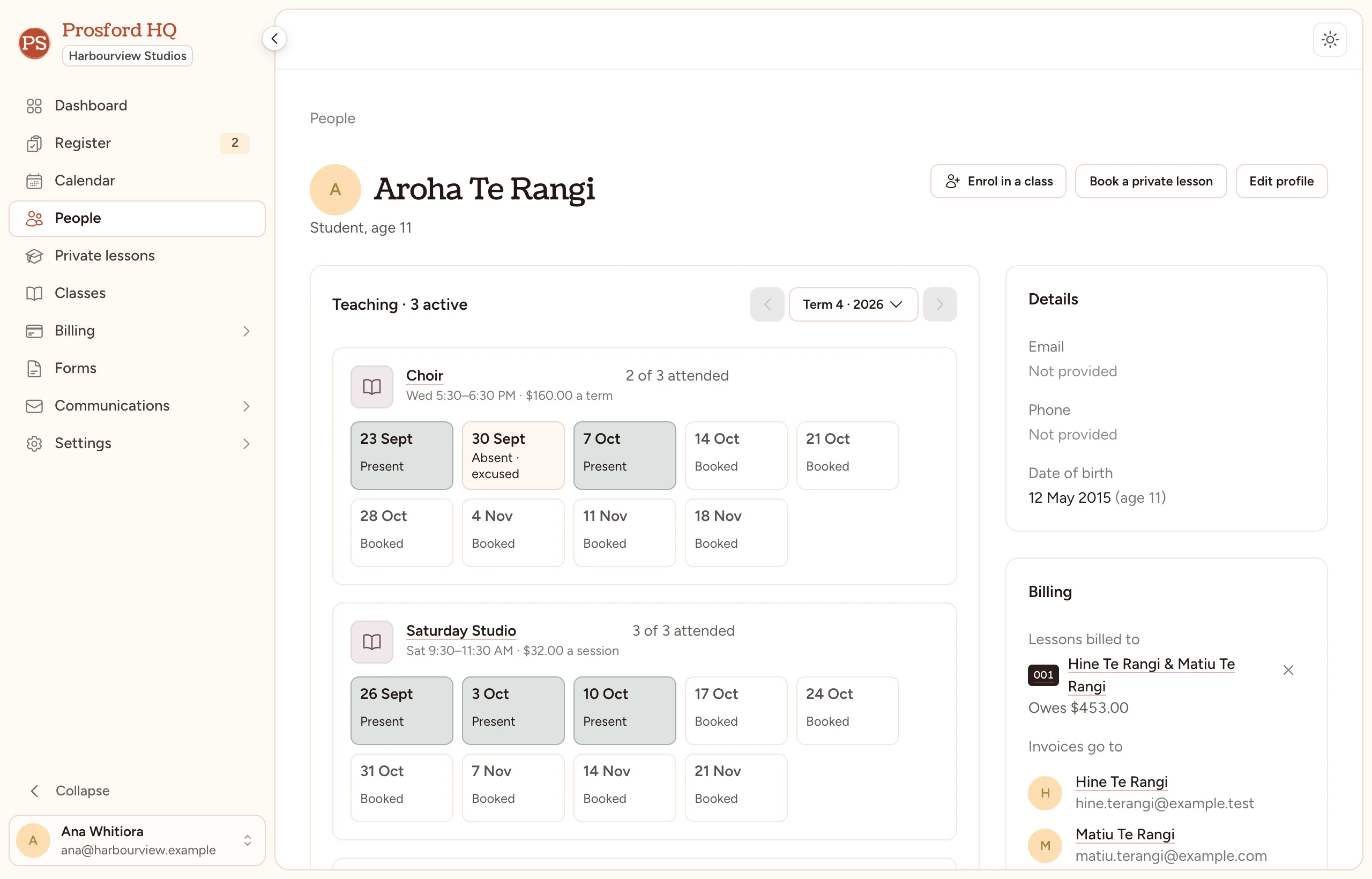Click Edit profile button
Image resolution: width=1372 pixels, height=879 pixels.
tap(1281, 181)
